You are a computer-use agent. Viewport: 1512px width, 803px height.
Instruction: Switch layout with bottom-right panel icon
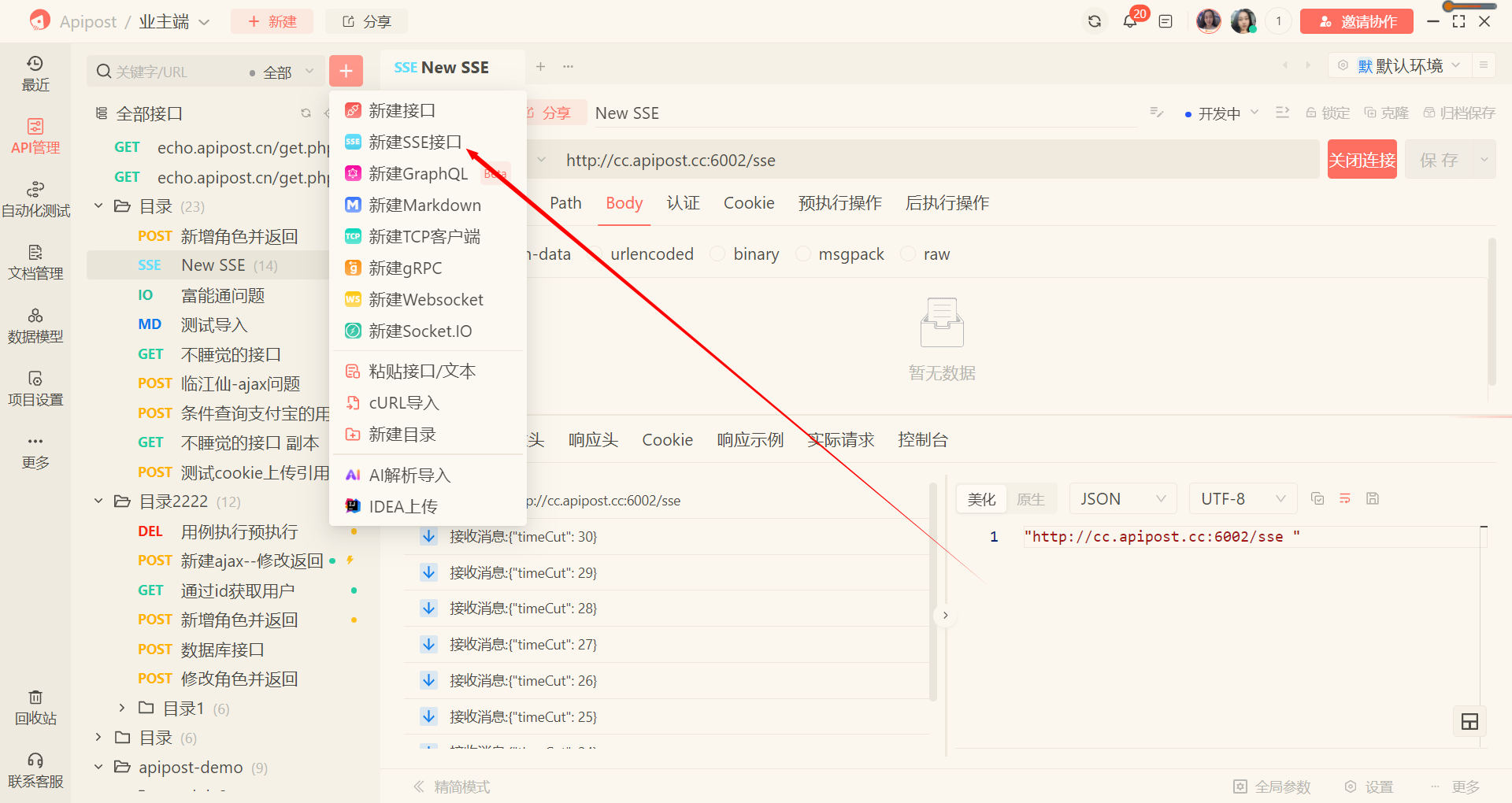[x=1469, y=721]
